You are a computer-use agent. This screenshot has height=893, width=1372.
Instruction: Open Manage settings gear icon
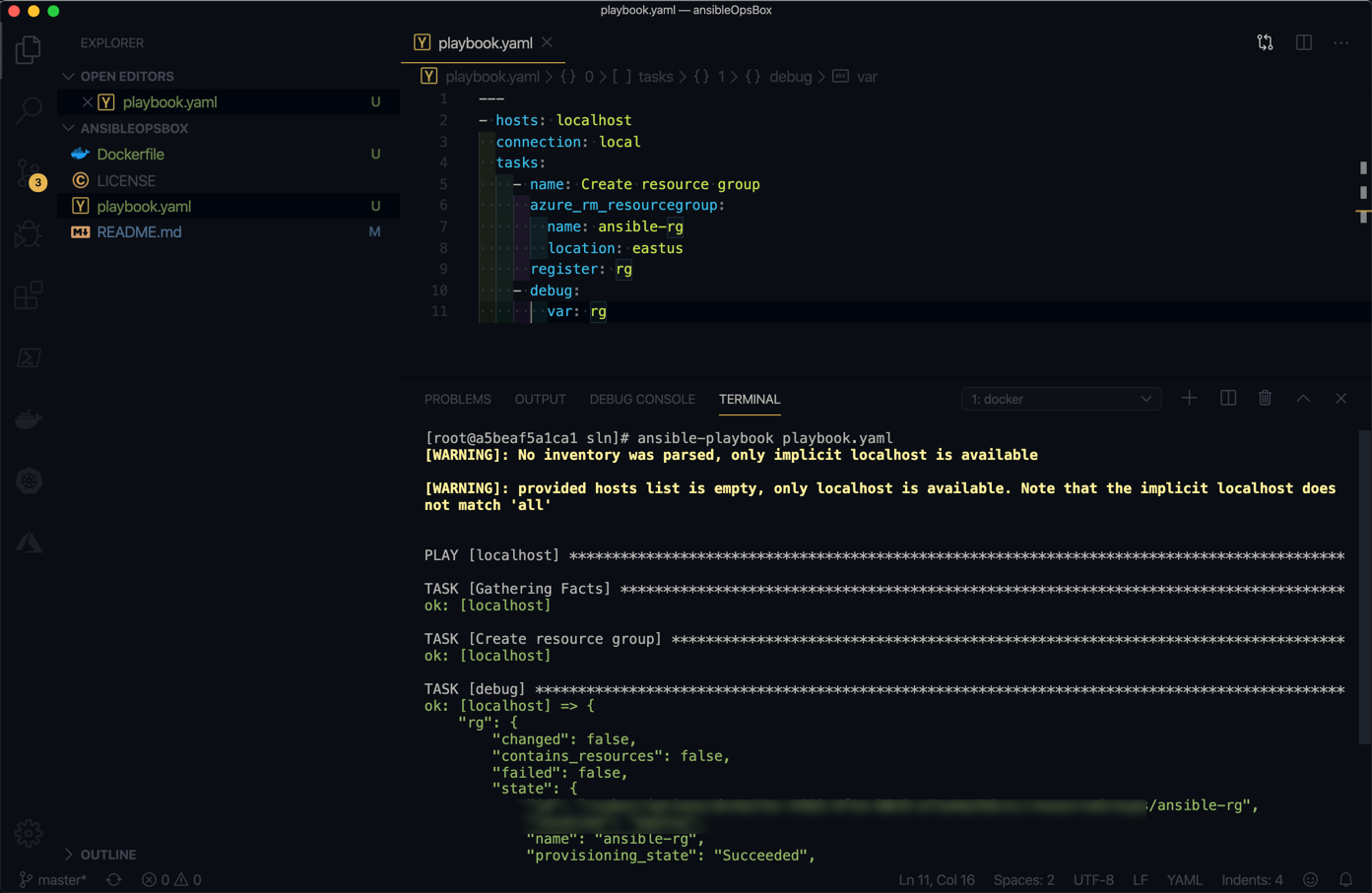pos(29,833)
